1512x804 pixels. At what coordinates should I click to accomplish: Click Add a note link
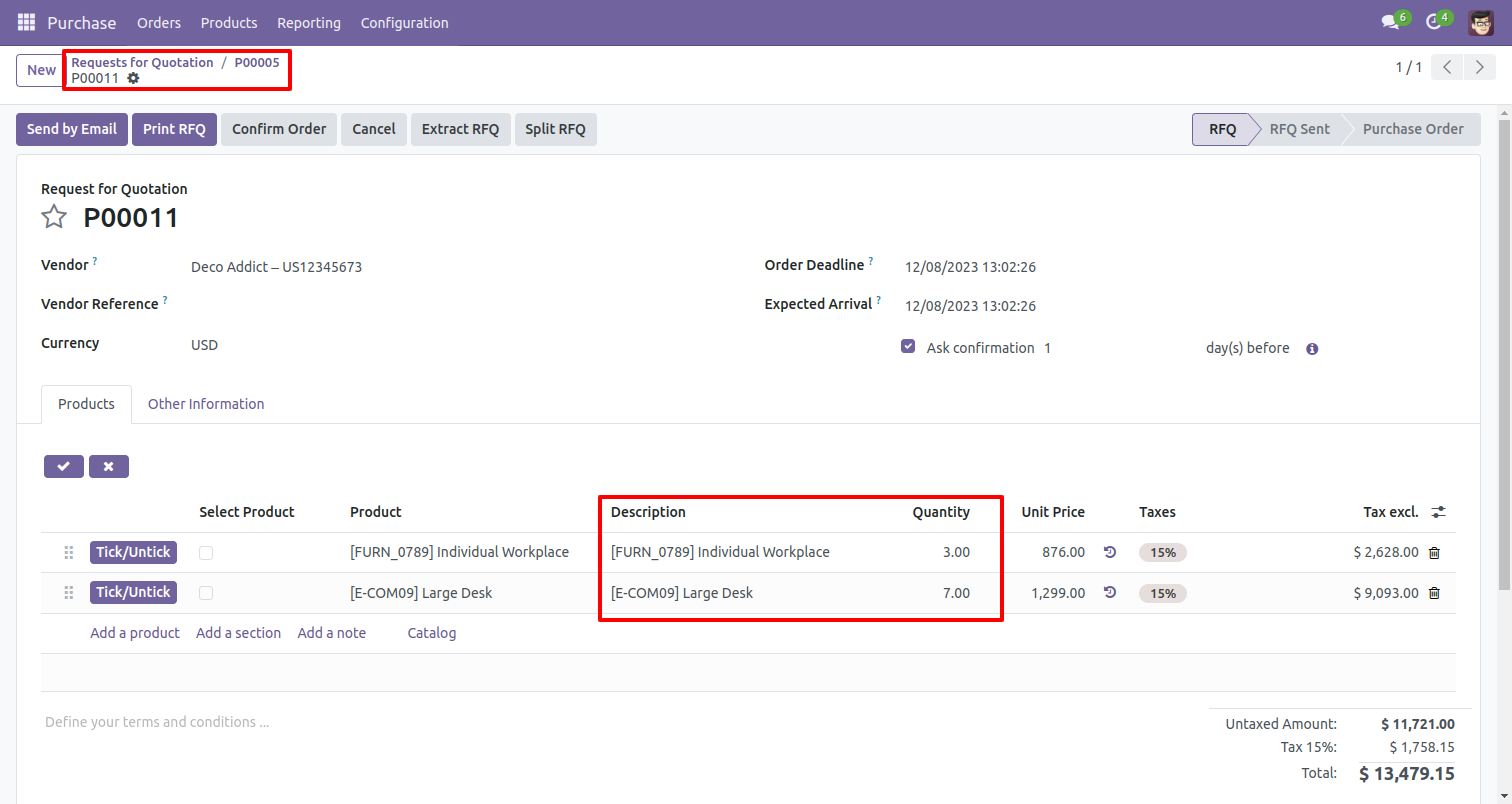pyautogui.click(x=331, y=633)
